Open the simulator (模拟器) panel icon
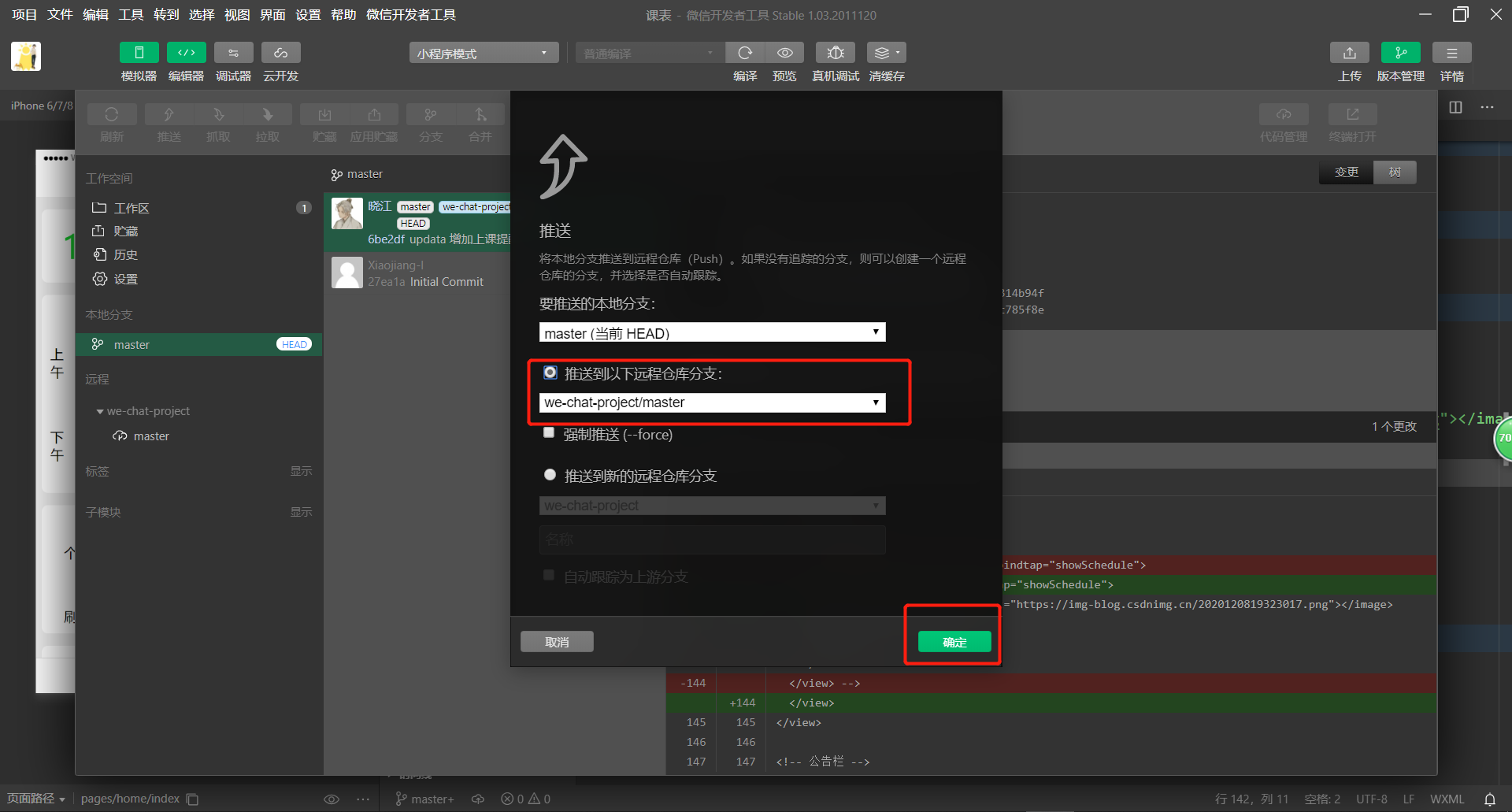The width and height of the screenshot is (1512, 812). tap(139, 53)
